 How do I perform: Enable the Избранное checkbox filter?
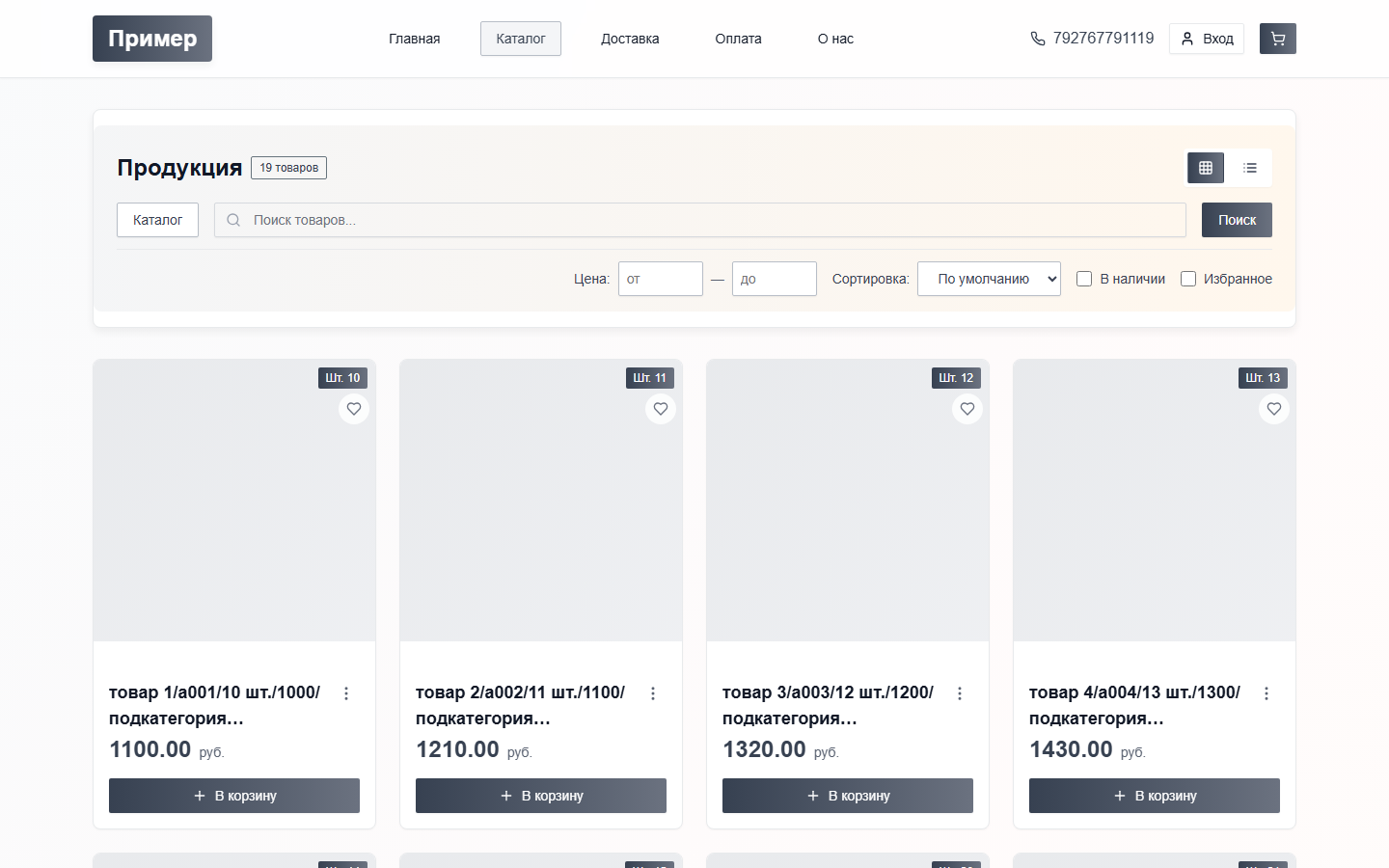[x=1188, y=279]
